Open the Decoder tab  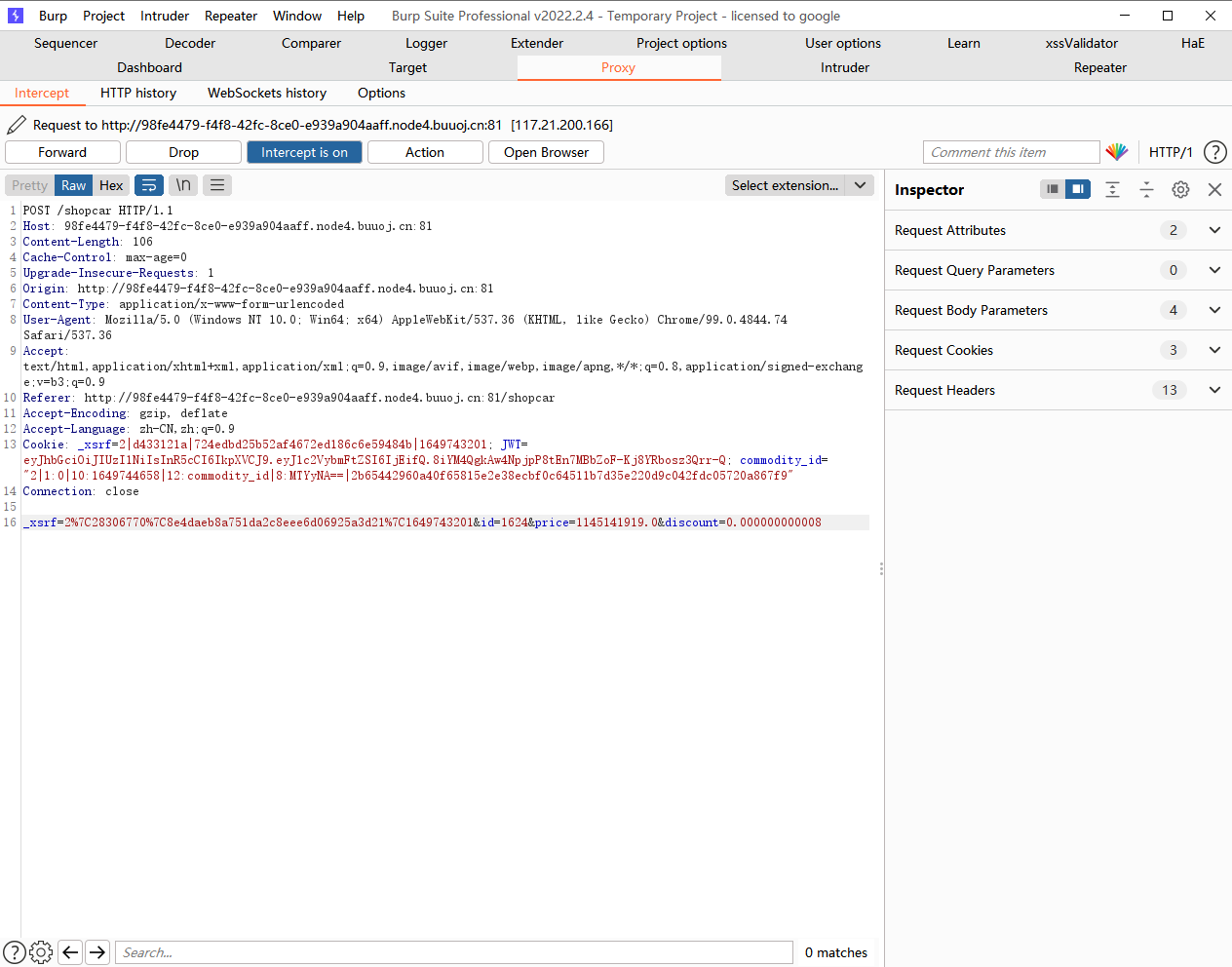point(190,43)
